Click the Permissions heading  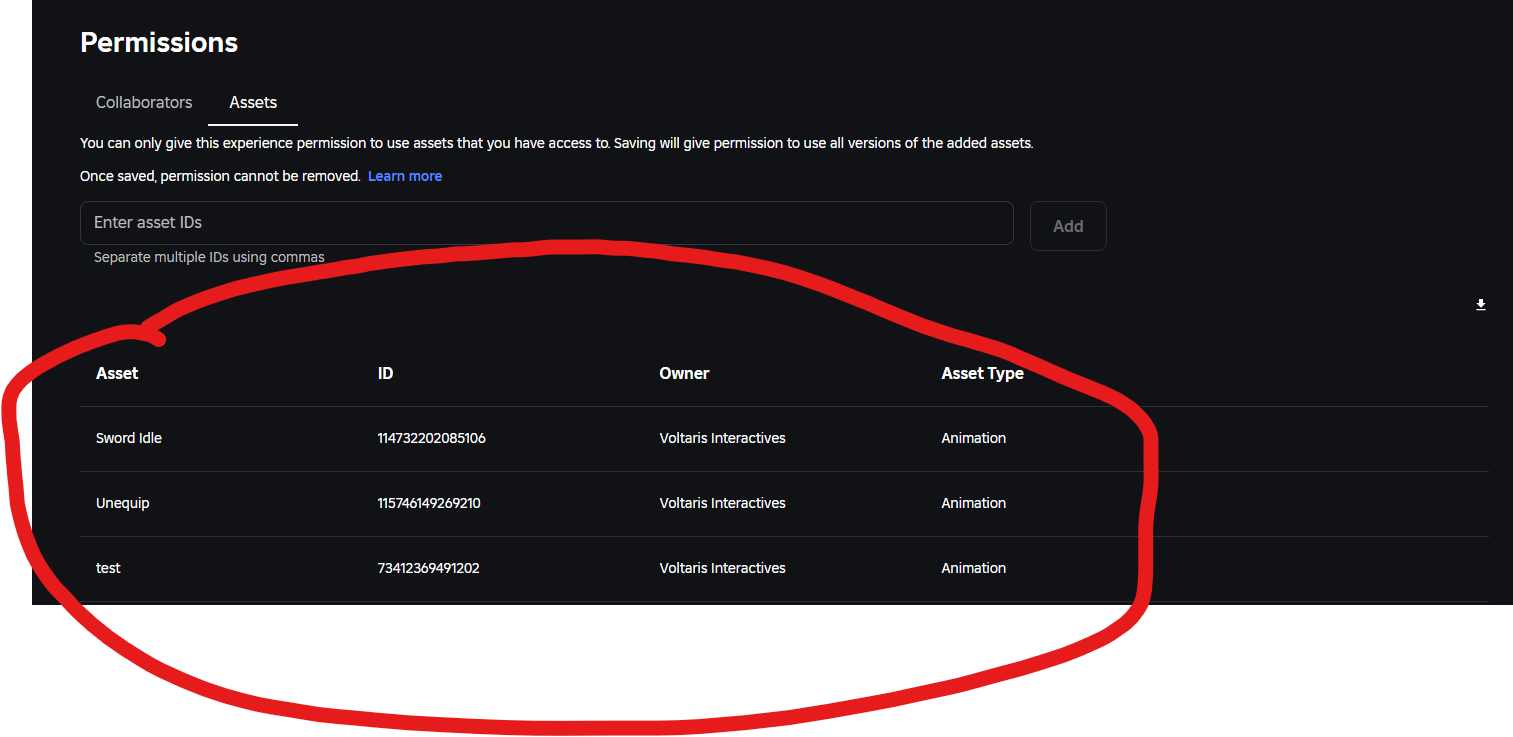[x=159, y=42]
